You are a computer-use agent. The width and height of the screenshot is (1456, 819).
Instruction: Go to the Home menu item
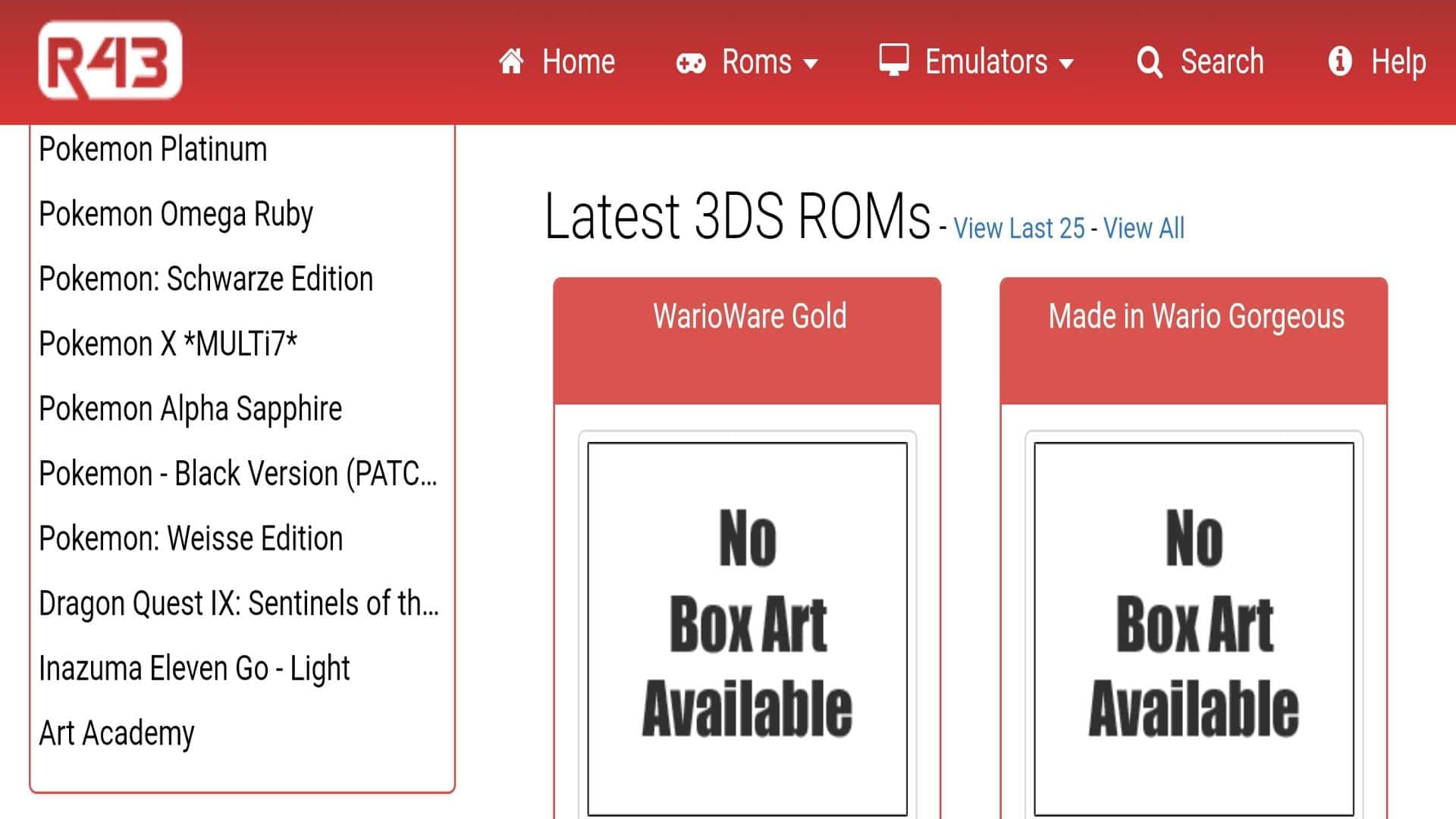(x=578, y=61)
